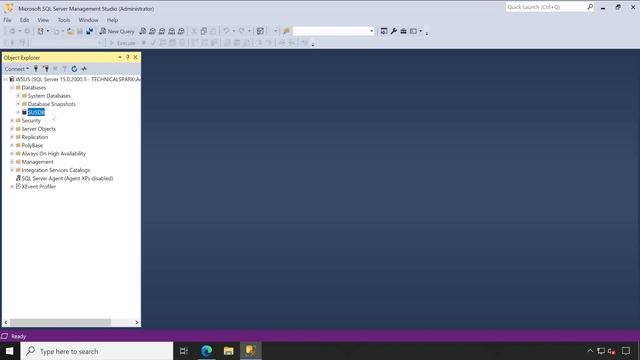The width and height of the screenshot is (640, 360).
Task: Select the SUSDB database
Action: point(36,112)
